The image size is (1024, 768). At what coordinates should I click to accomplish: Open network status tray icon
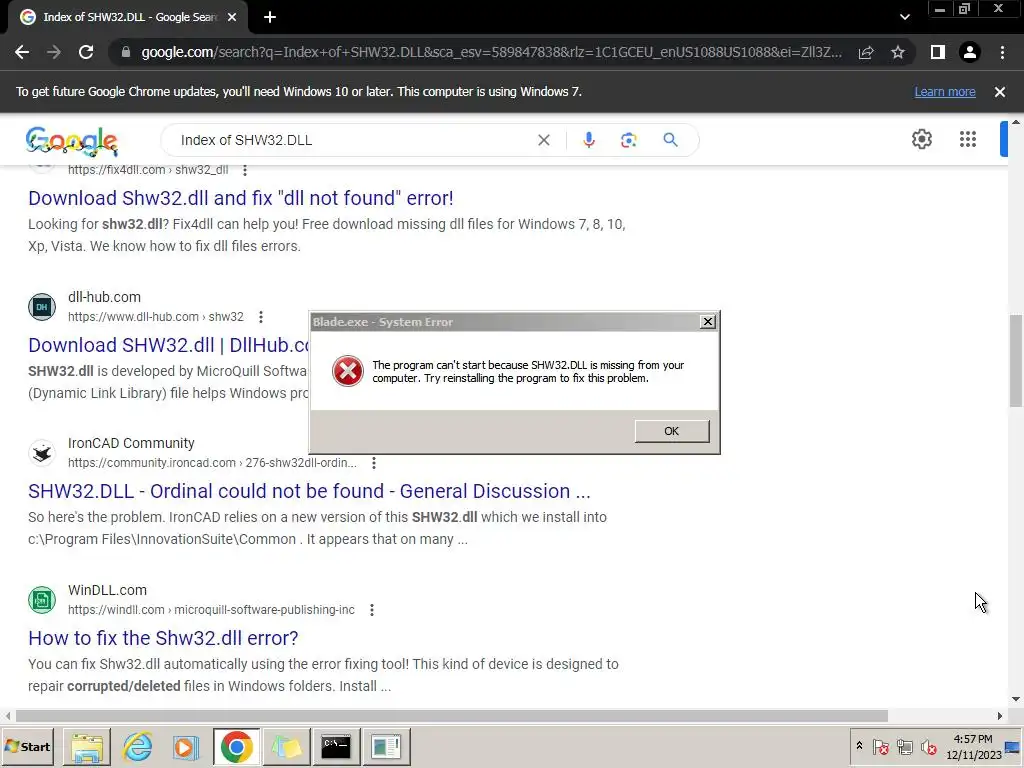coord(904,746)
